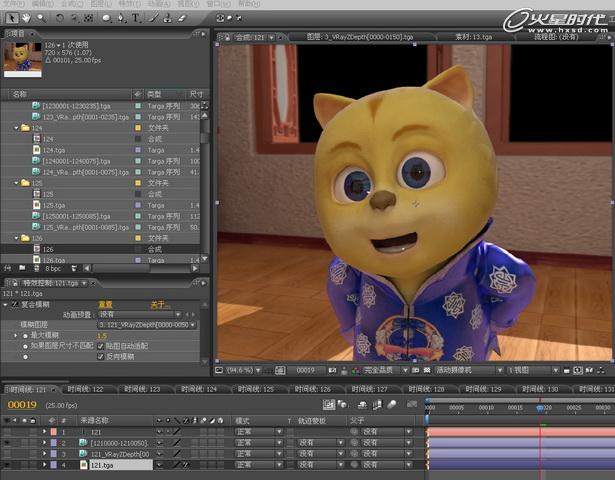This screenshot has width=615, height=480.
Task: Click the current time indicator marker on ruler
Action: (540, 409)
